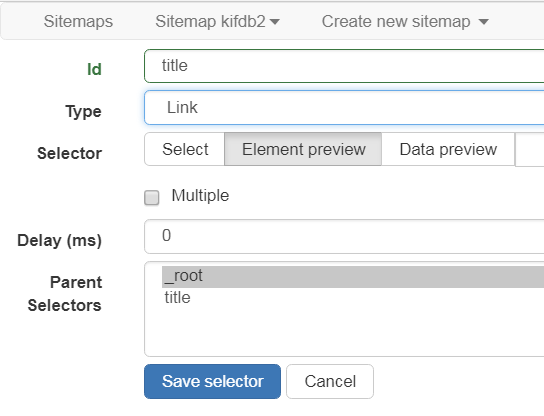The height and width of the screenshot is (416, 544).
Task: Click the Select button for selector
Action: [x=185, y=149]
